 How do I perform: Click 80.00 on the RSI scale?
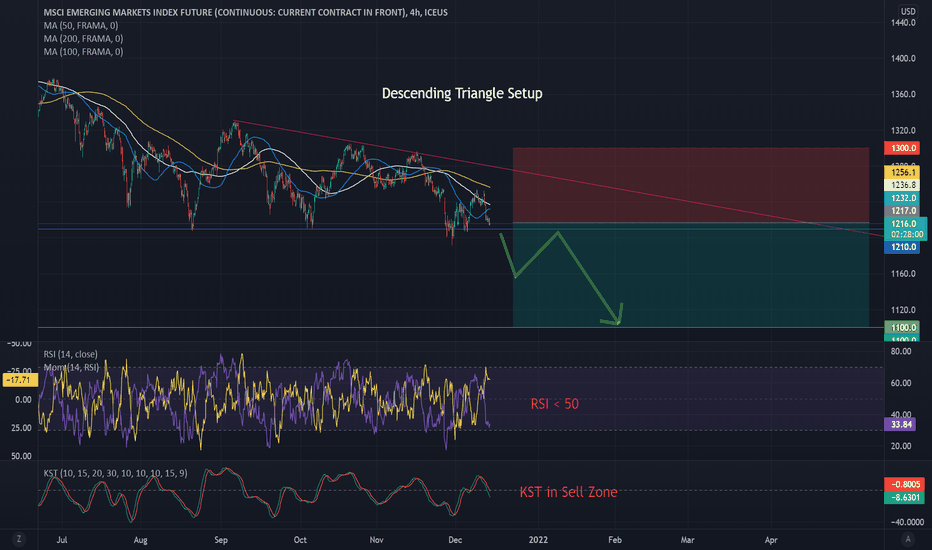coord(901,351)
